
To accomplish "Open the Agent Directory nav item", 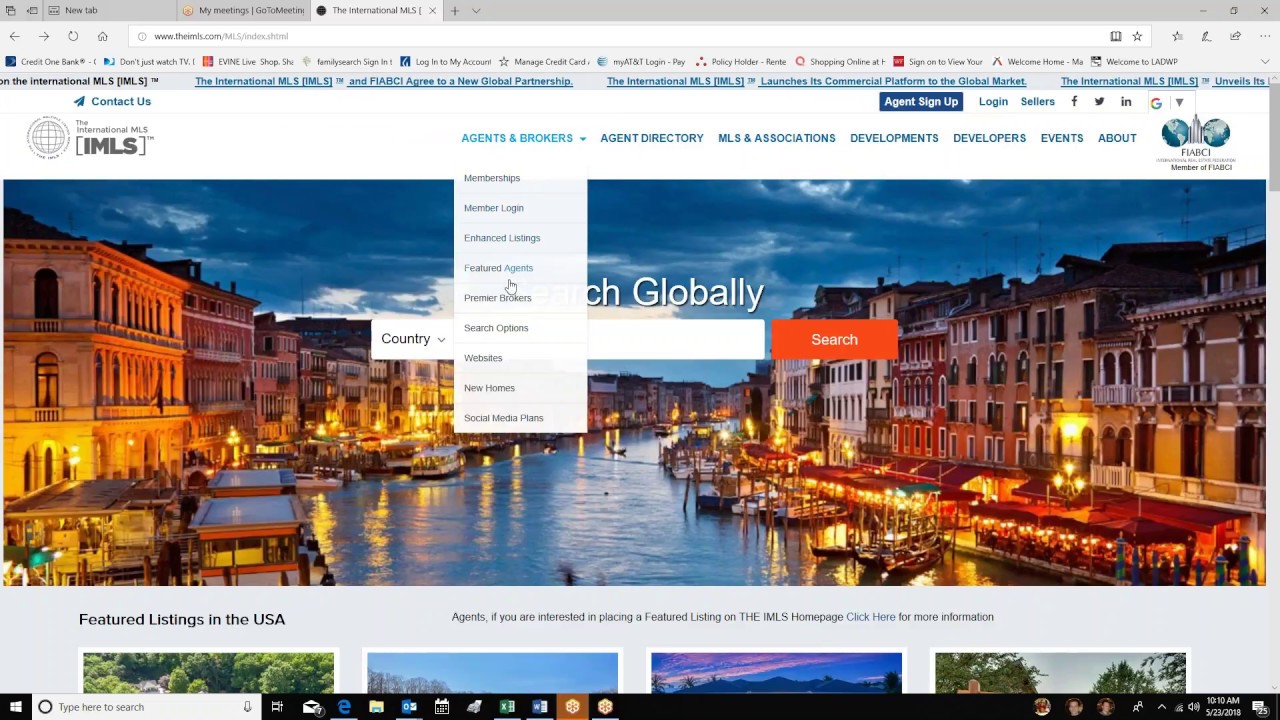I will point(652,138).
